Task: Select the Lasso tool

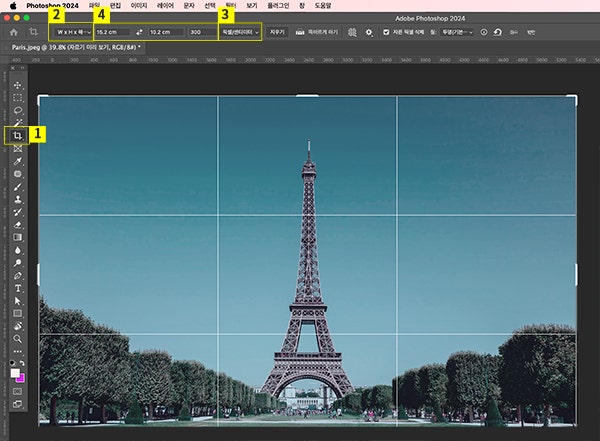Action: click(18, 110)
